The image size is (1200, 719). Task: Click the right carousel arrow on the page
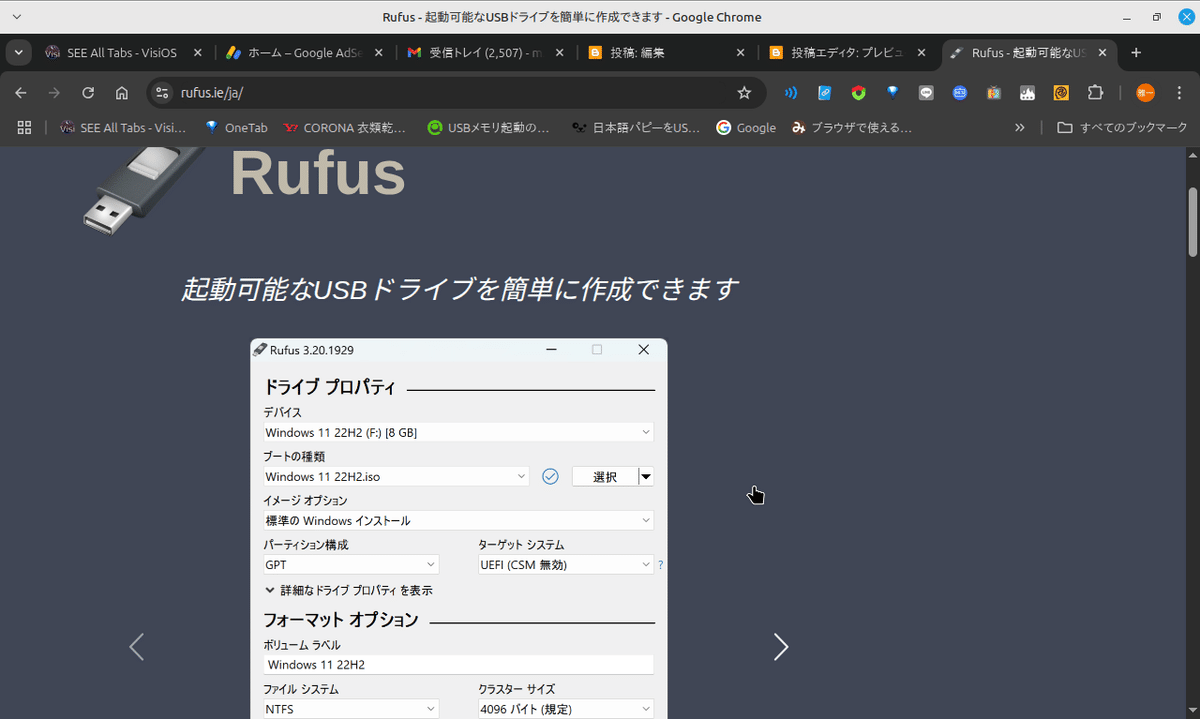click(x=781, y=647)
